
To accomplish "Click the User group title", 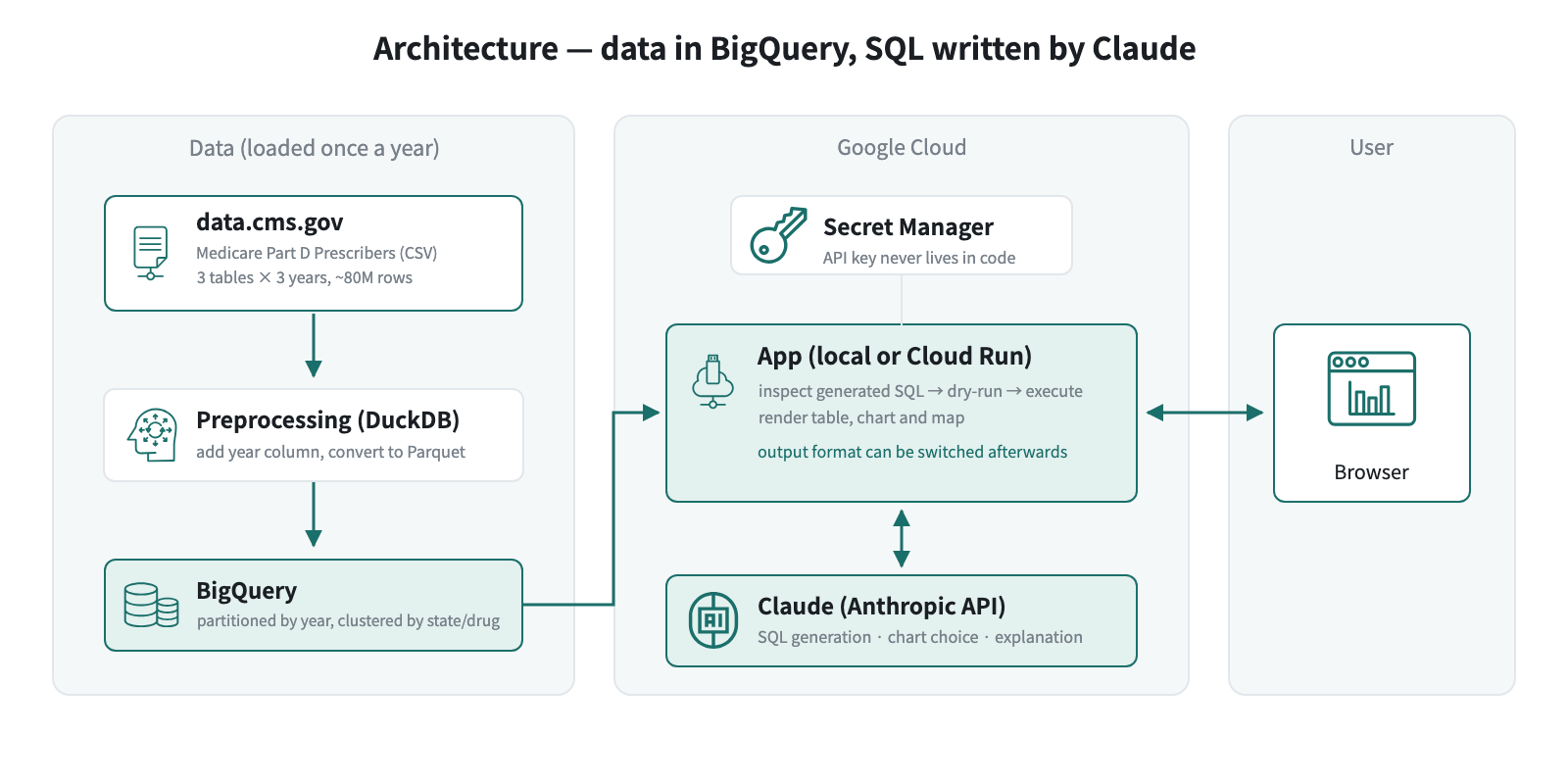I will (x=1371, y=147).
